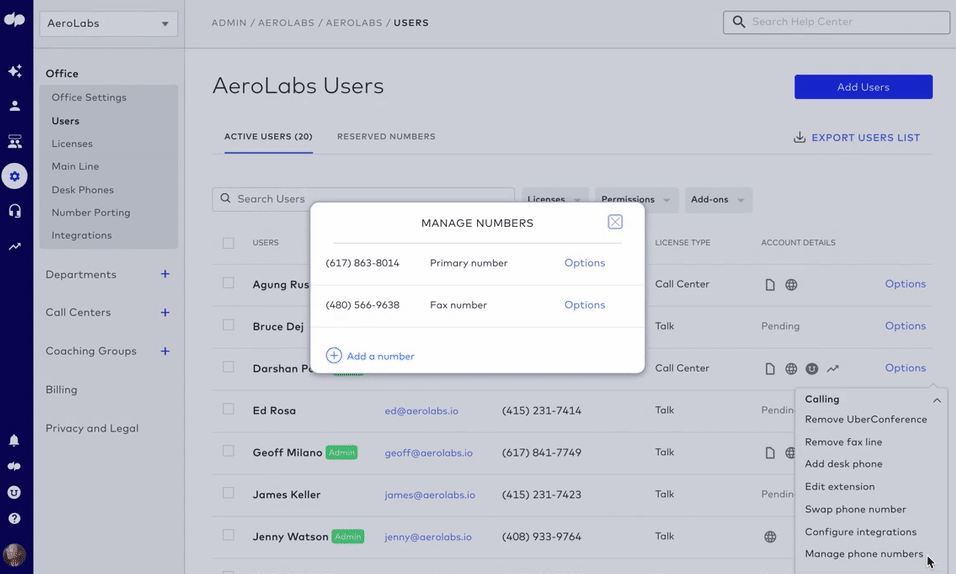The height and width of the screenshot is (574, 956).
Task: Check the Bruce Dej row checkbox
Action: [x=228, y=325]
